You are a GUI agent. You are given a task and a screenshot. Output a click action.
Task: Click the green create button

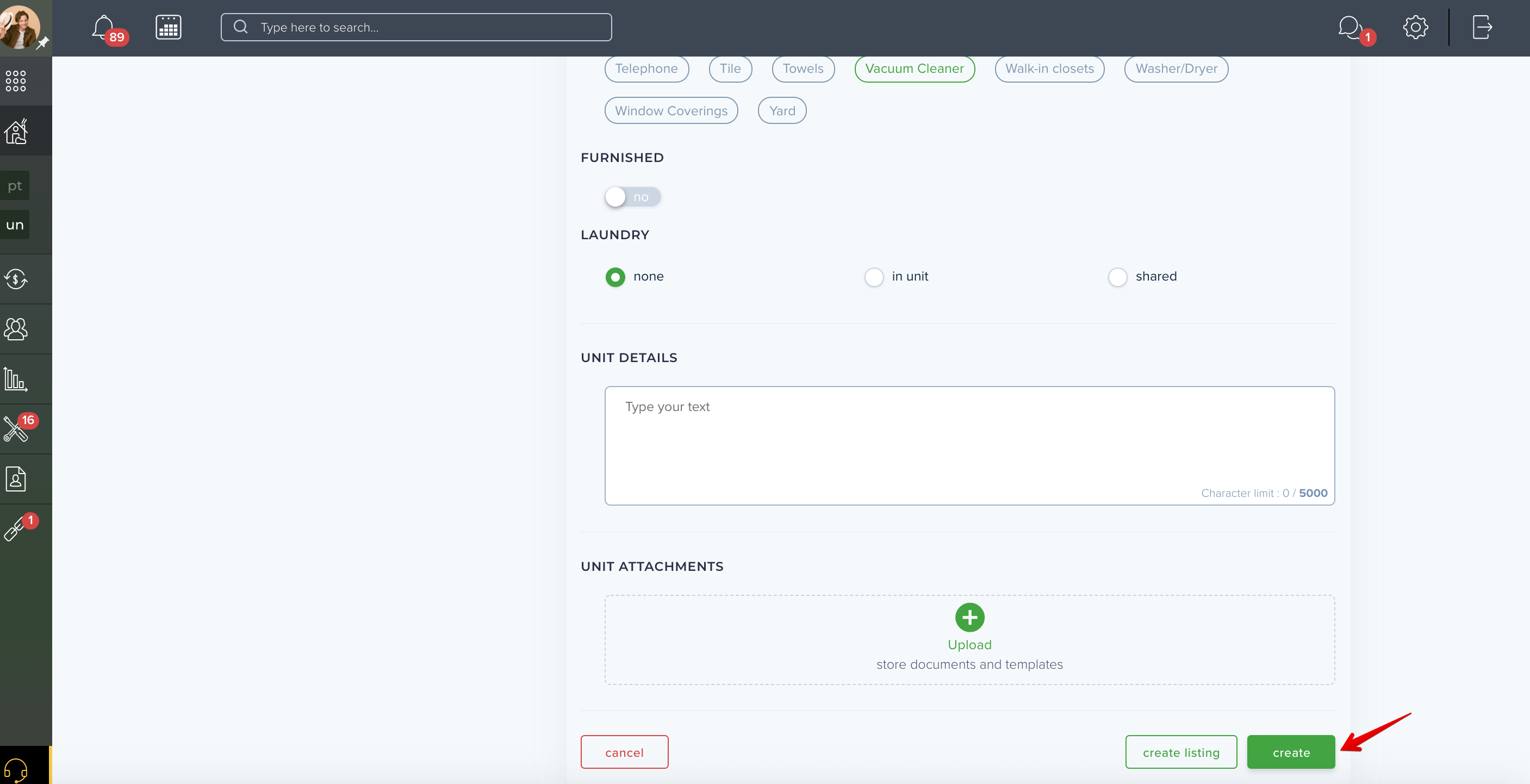point(1291,752)
